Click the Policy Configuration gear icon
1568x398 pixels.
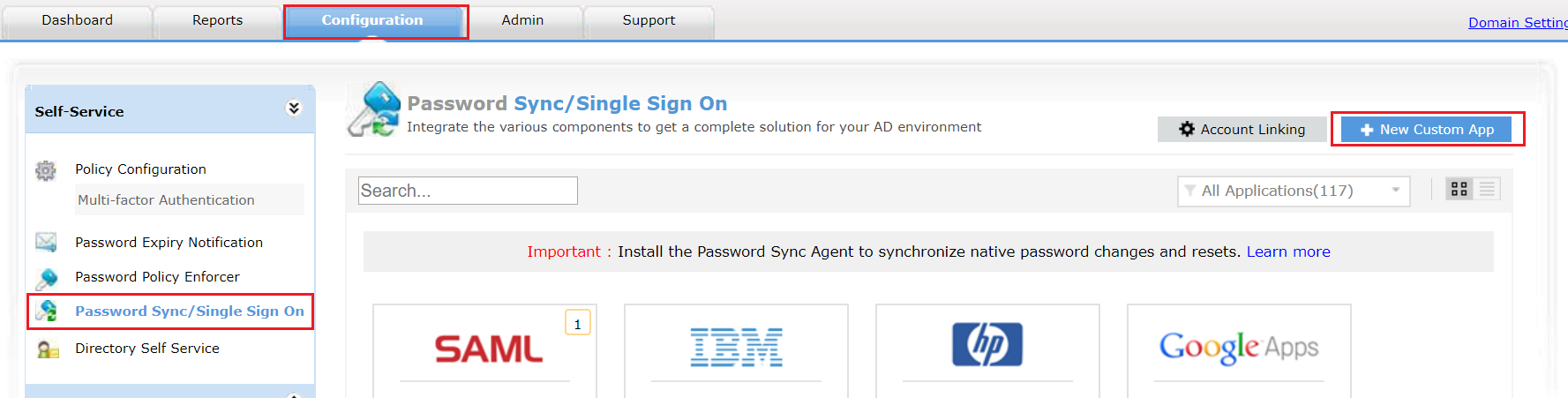pyautogui.click(x=46, y=169)
